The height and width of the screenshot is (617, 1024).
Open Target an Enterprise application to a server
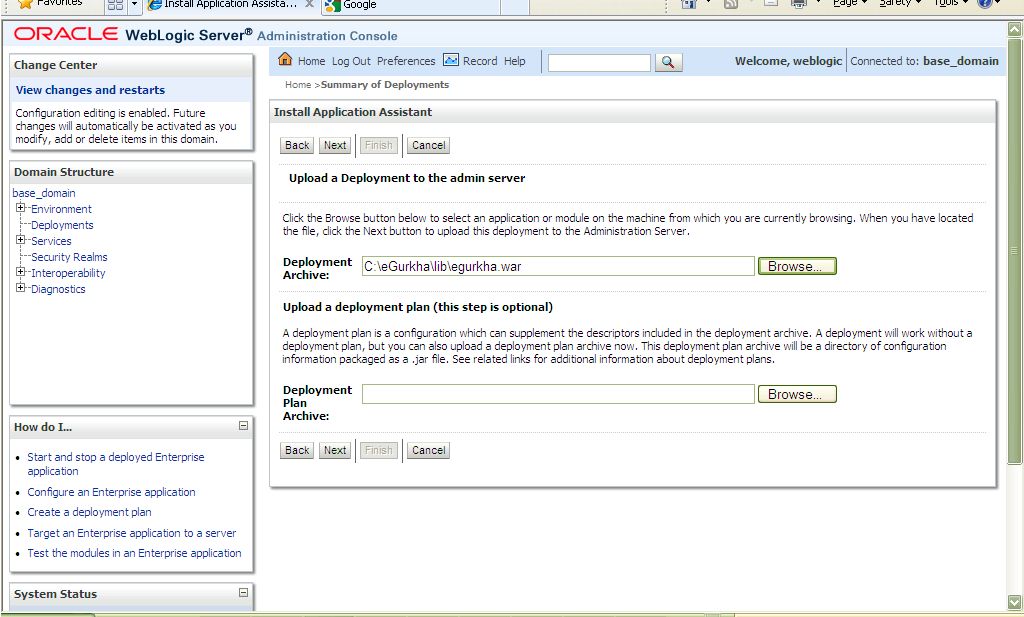pos(131,533)
